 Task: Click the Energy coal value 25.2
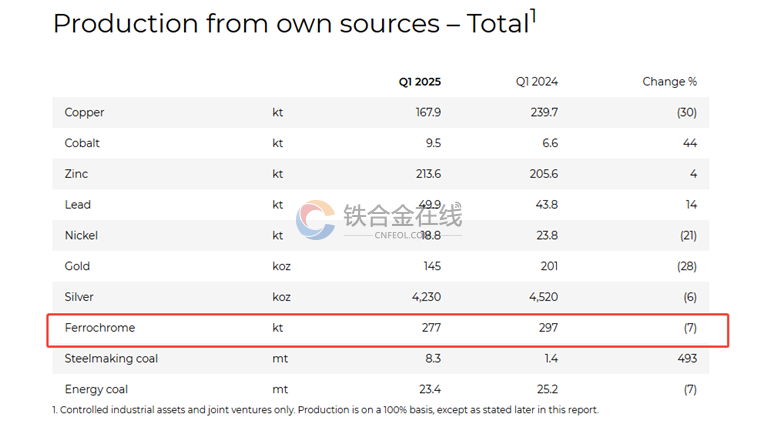pos(547,390)
